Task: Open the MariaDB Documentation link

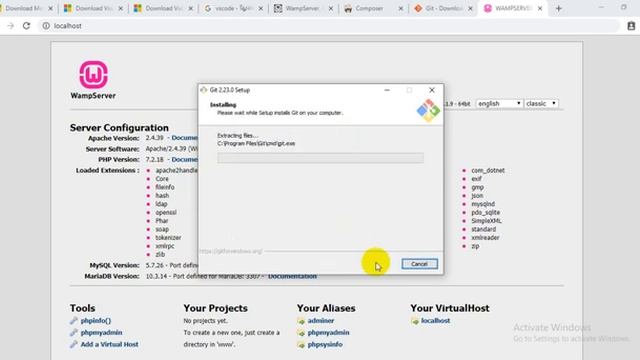Action: point(292,276)
